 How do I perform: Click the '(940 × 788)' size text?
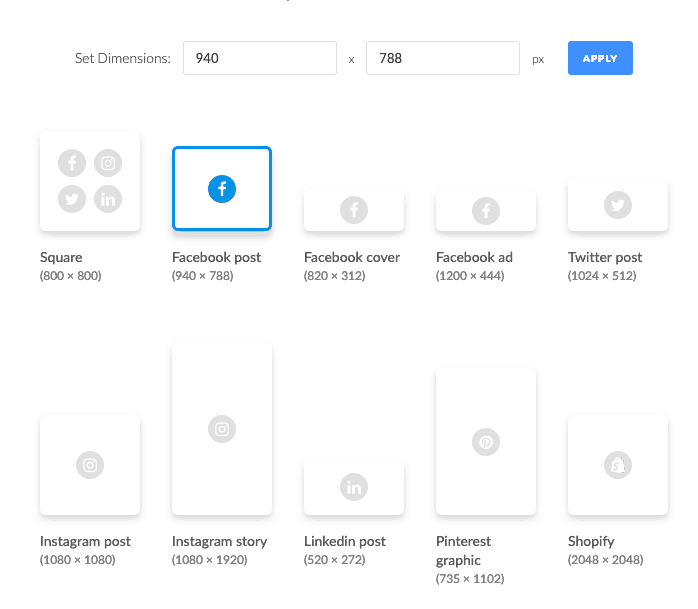click(203, 276)
